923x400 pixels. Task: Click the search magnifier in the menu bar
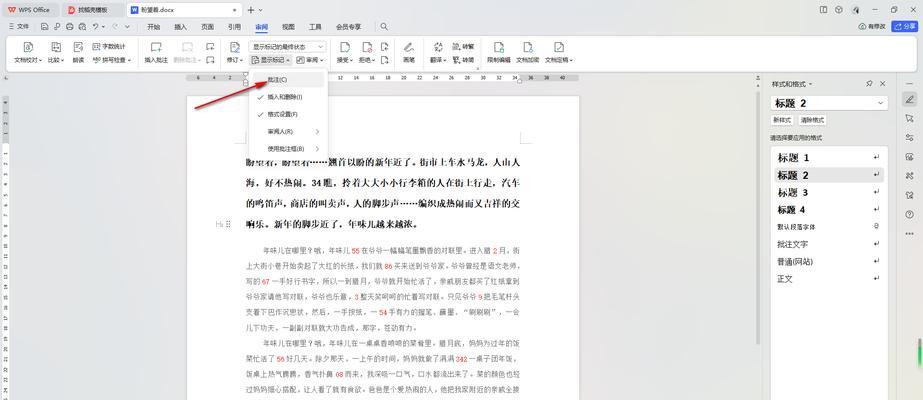(x=384, y=26)
